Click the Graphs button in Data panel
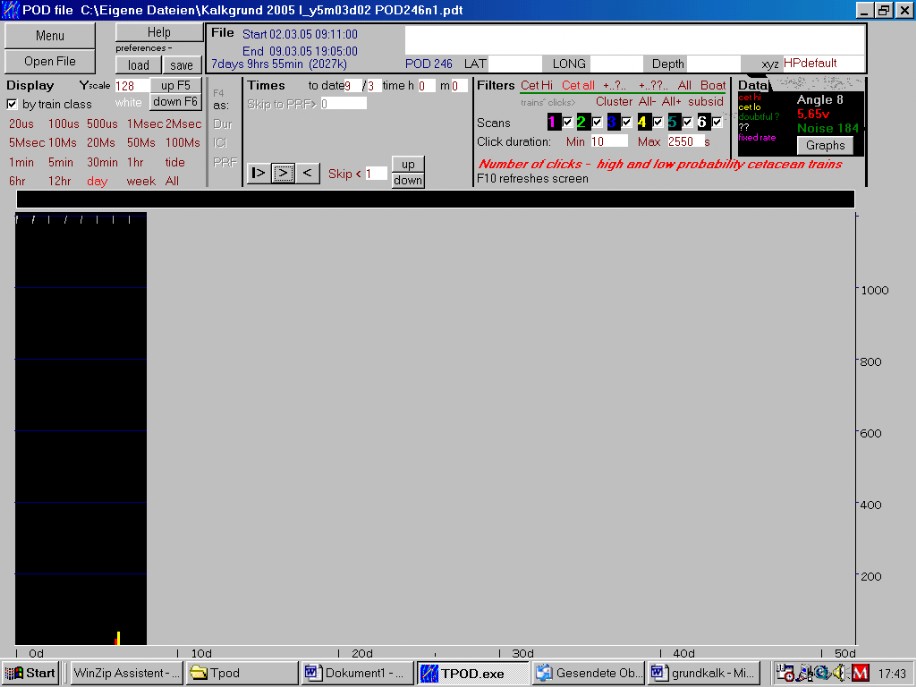 click(825, 146)
